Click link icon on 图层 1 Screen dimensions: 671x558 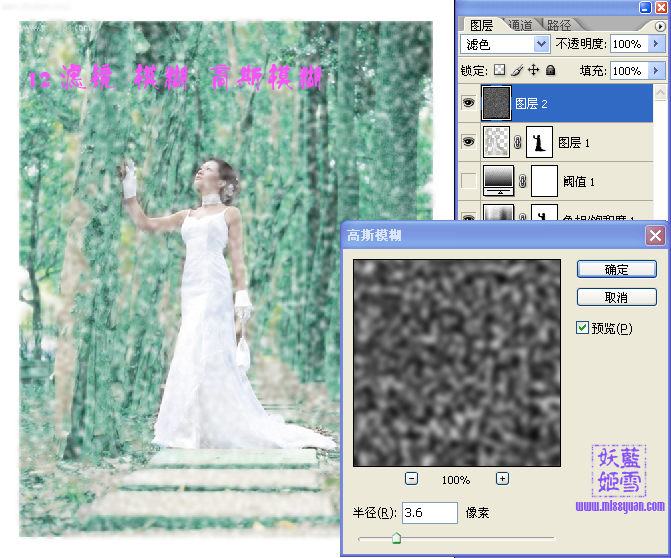(x=517, y=142)
